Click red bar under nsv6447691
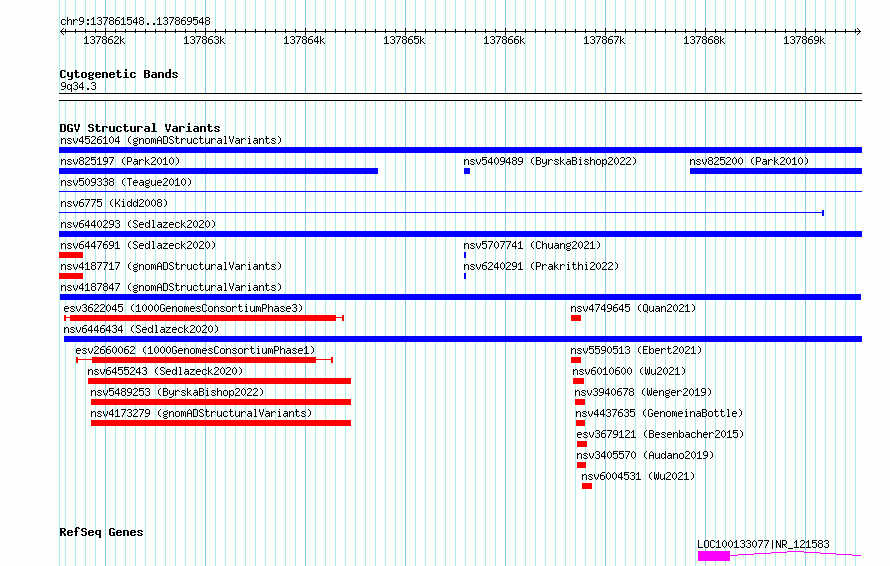 pyautogui.click(x=71, y=255)
